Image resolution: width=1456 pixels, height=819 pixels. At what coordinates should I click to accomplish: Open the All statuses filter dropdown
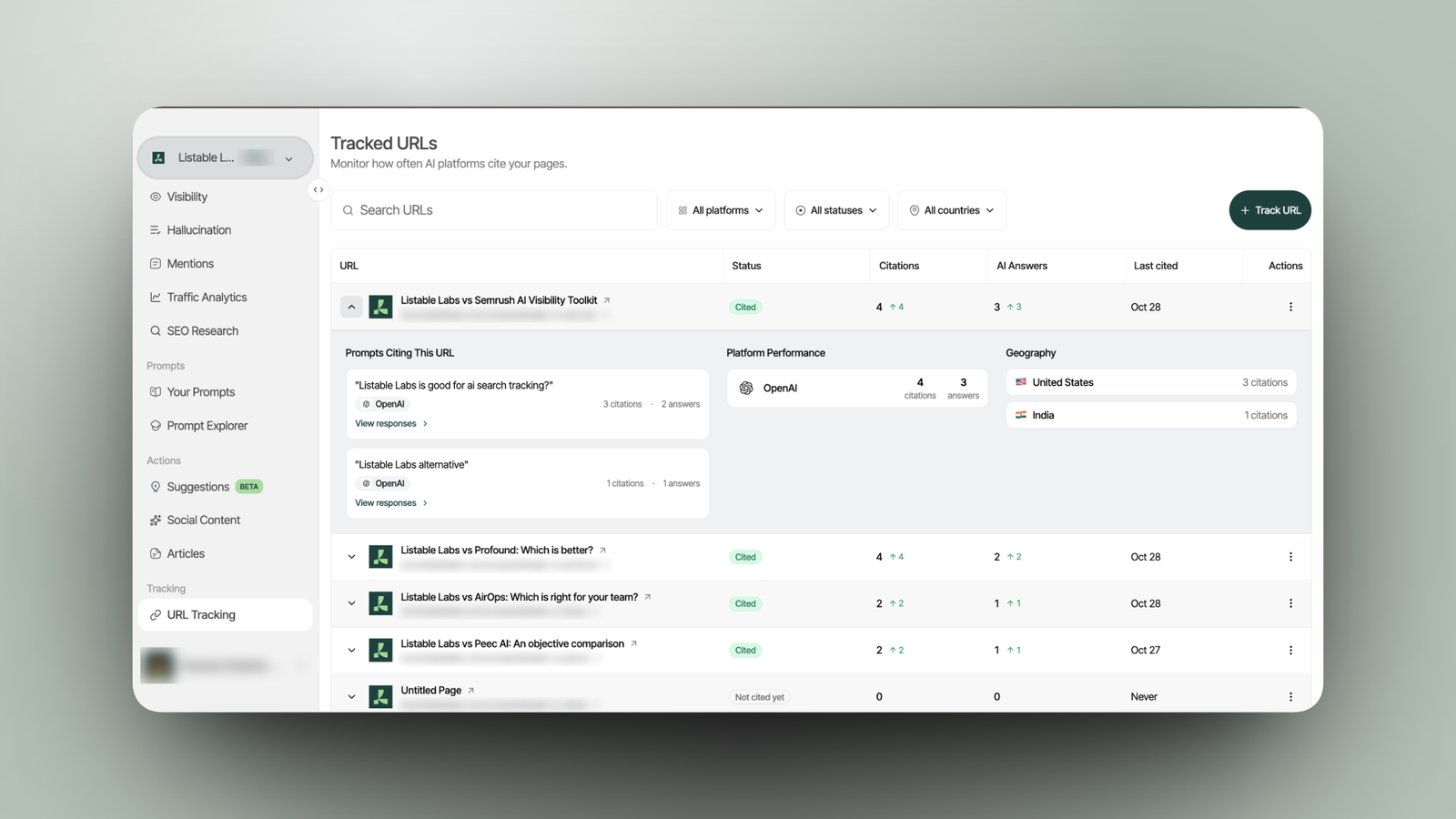coord(836,210)
